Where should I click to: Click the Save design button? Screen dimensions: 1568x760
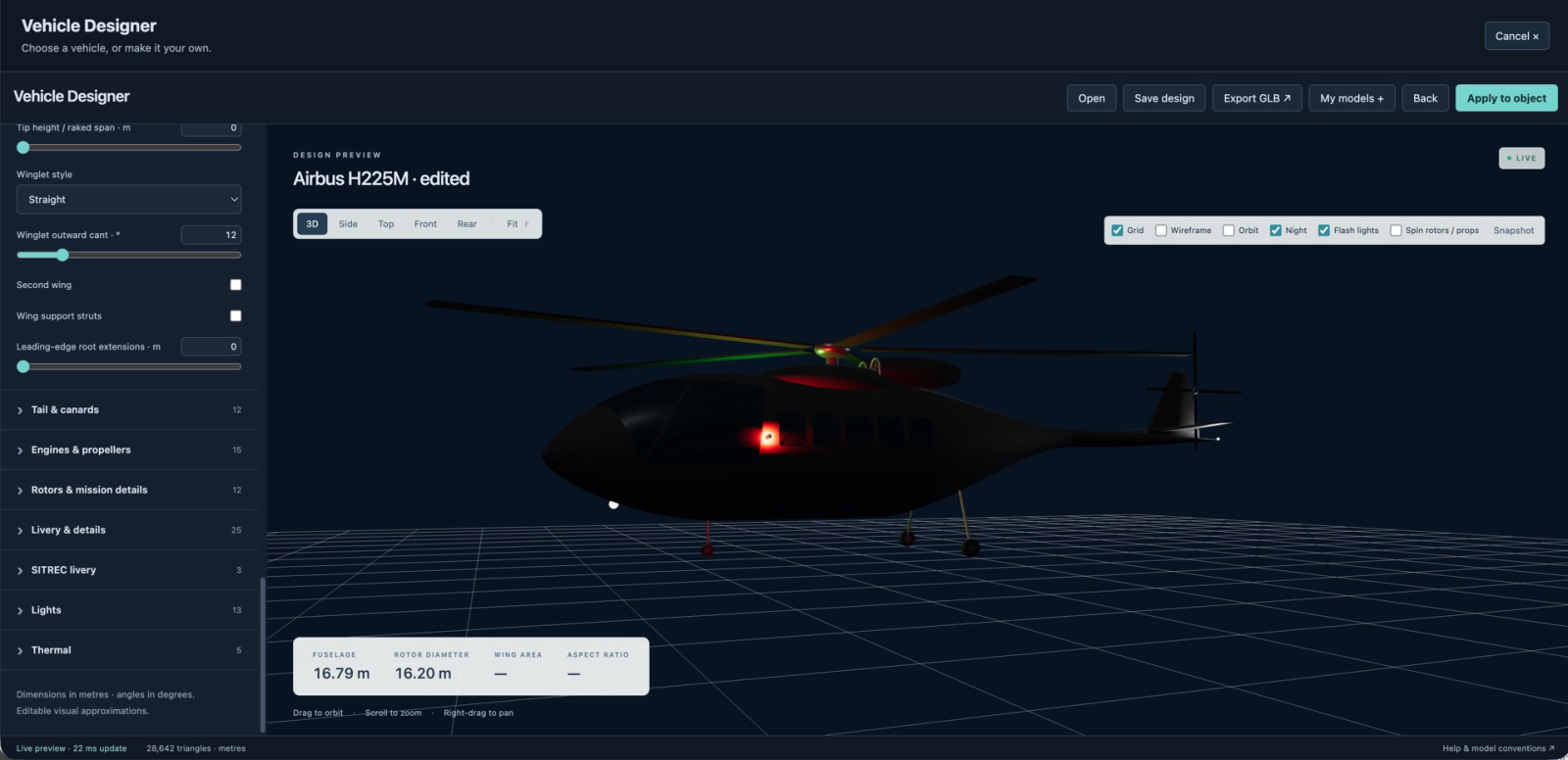pos(1164,98)
